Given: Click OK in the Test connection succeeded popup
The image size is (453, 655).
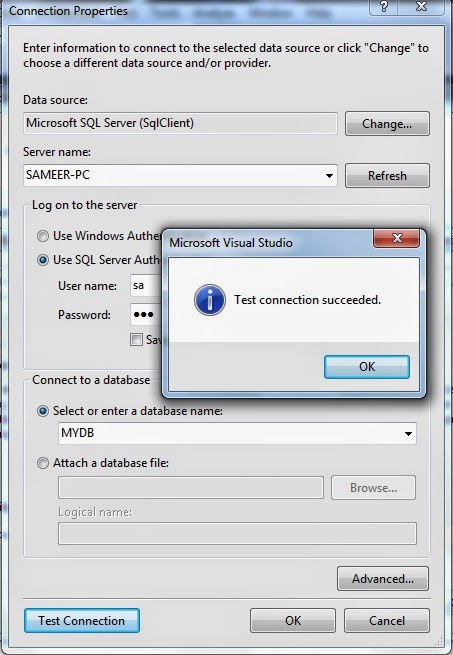Looking at the screenshot, I should 367,367.
